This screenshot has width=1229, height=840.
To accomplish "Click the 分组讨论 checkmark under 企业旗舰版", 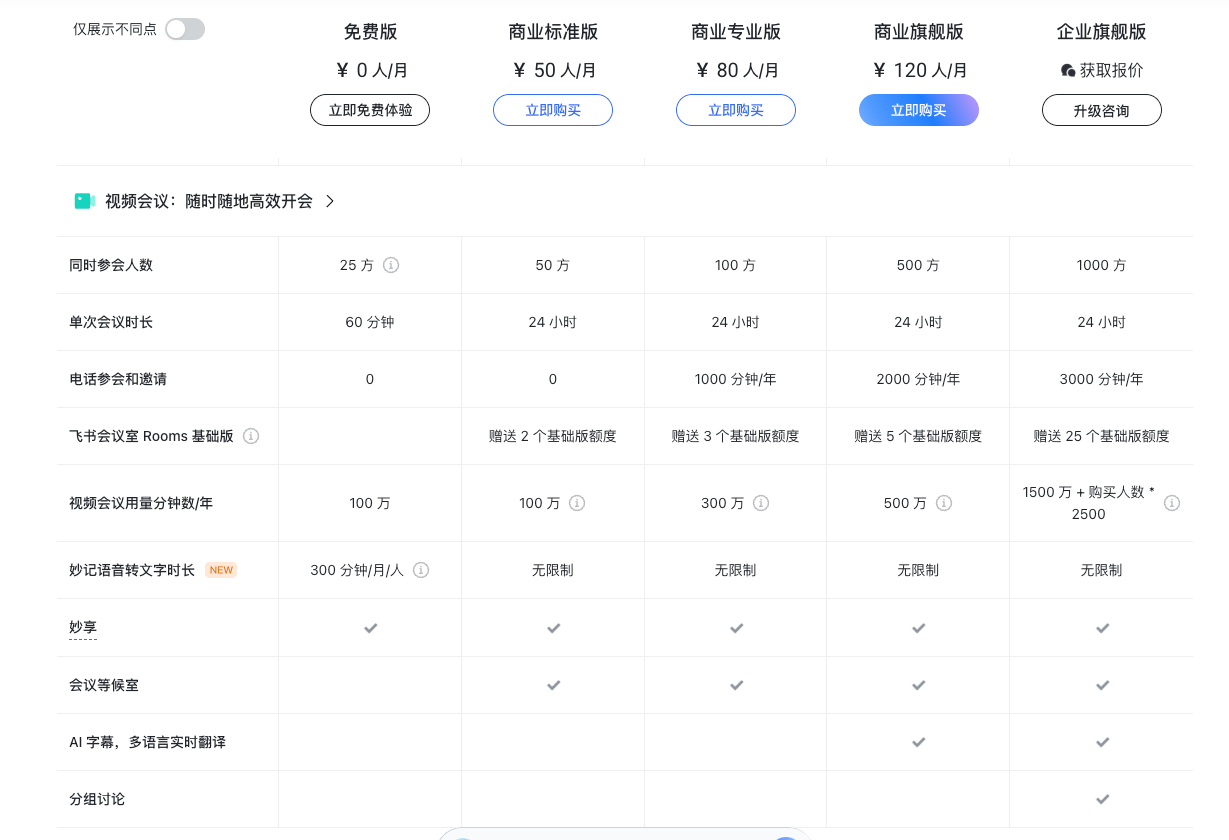I will click(x=1102, y=799).
